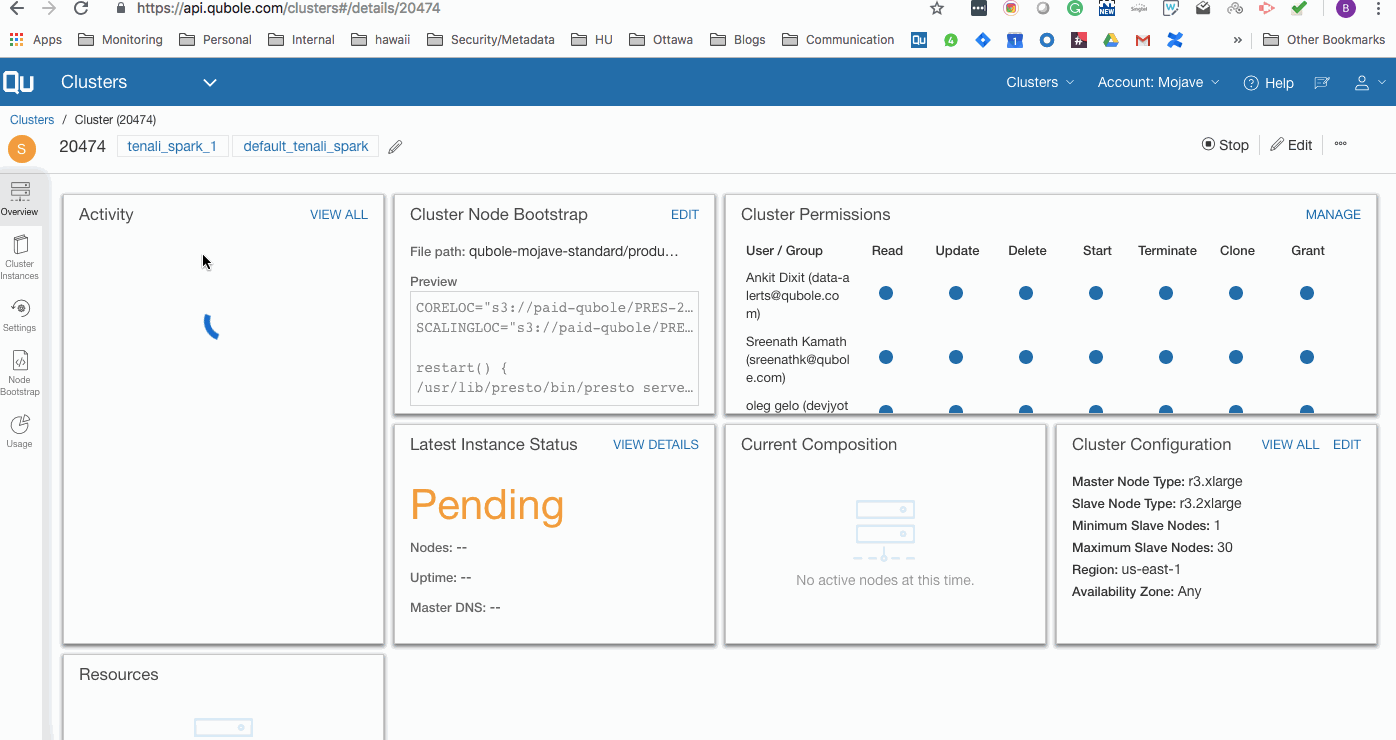Open the Google Drive bookmark icon
This screenshot has width=1396, height=740.
(x=1111, y=40)
